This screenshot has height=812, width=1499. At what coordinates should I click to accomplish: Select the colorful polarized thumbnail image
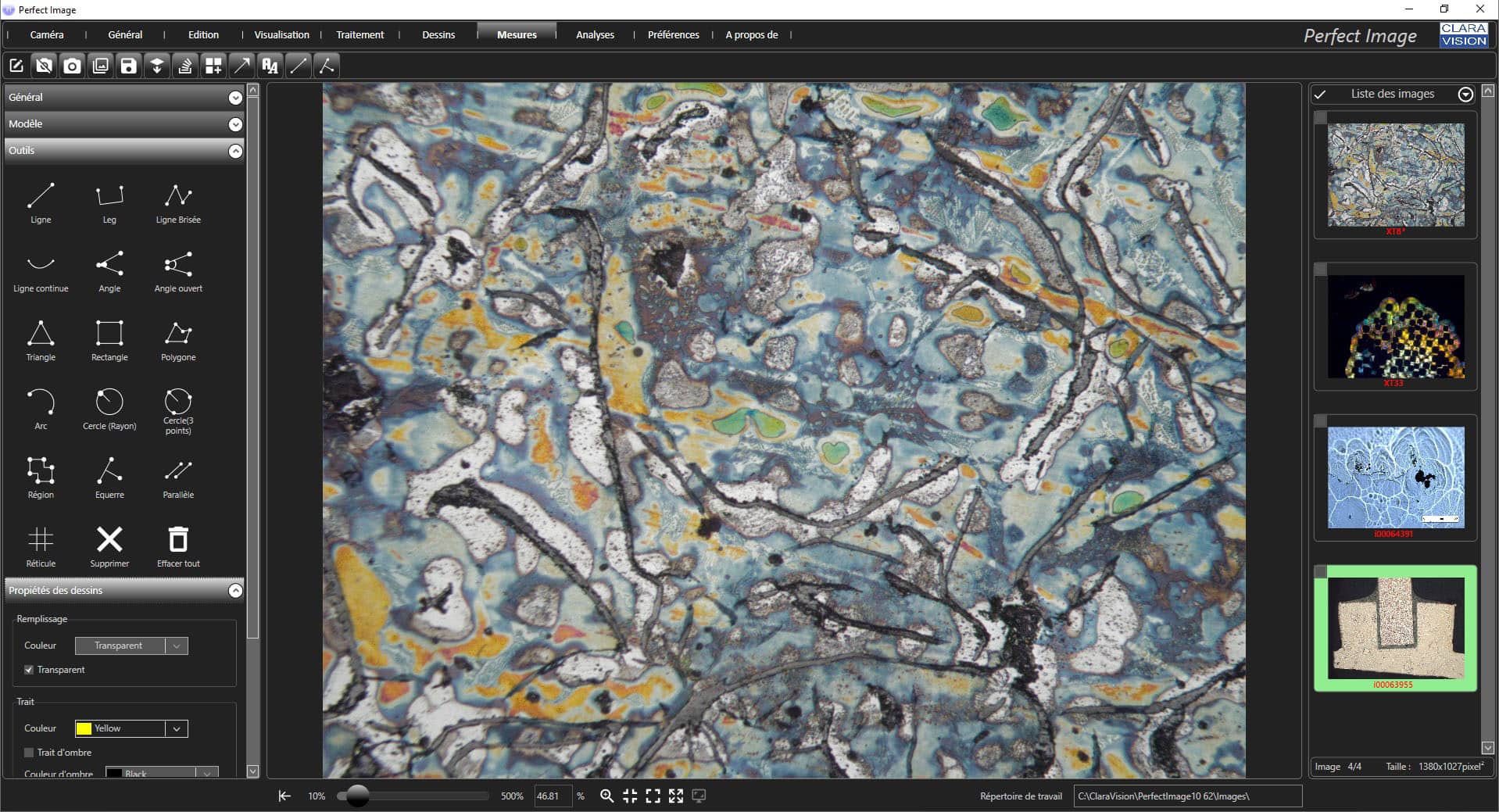coord(1395,327)
